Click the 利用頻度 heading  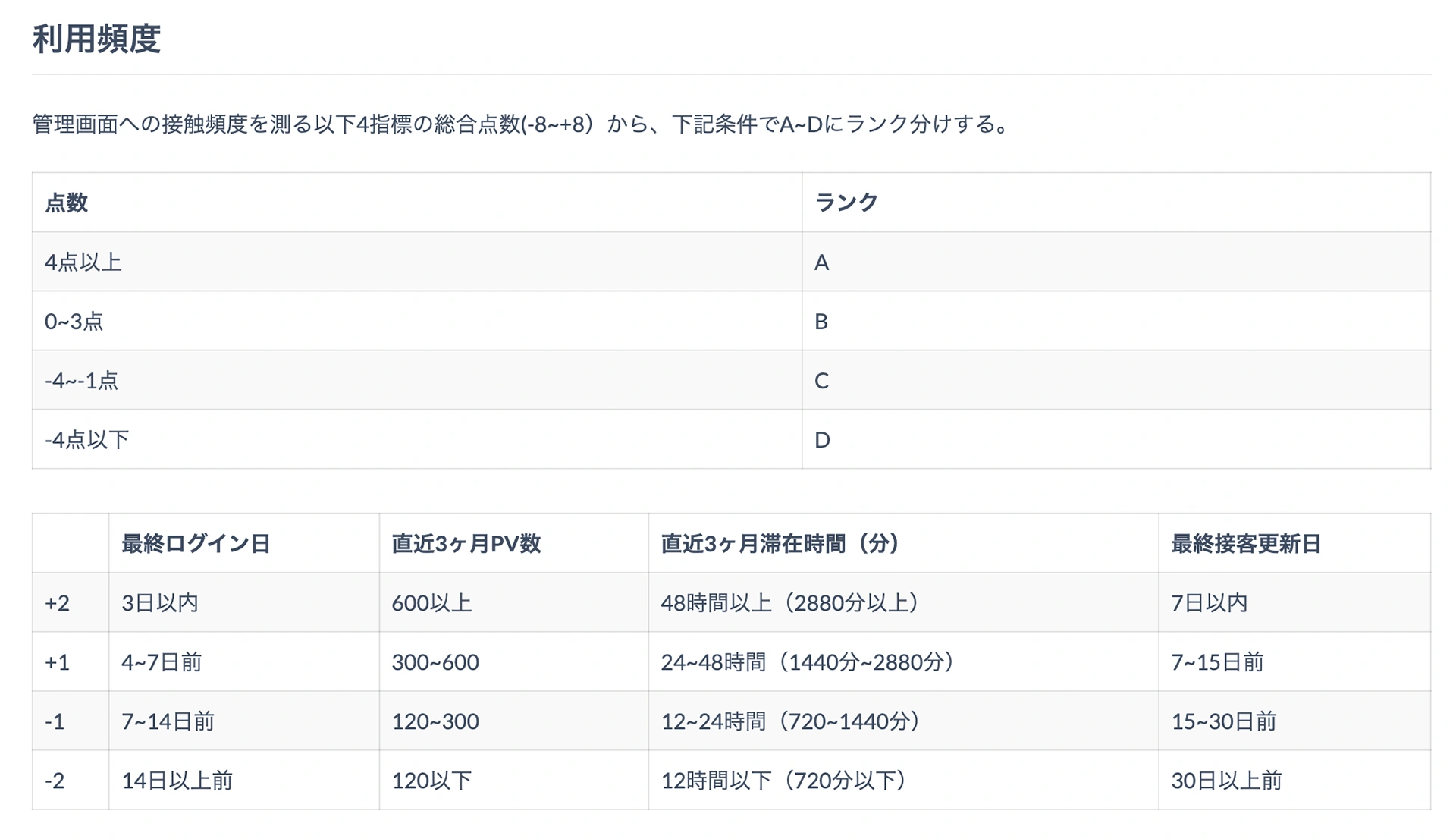tap(96, 39)
